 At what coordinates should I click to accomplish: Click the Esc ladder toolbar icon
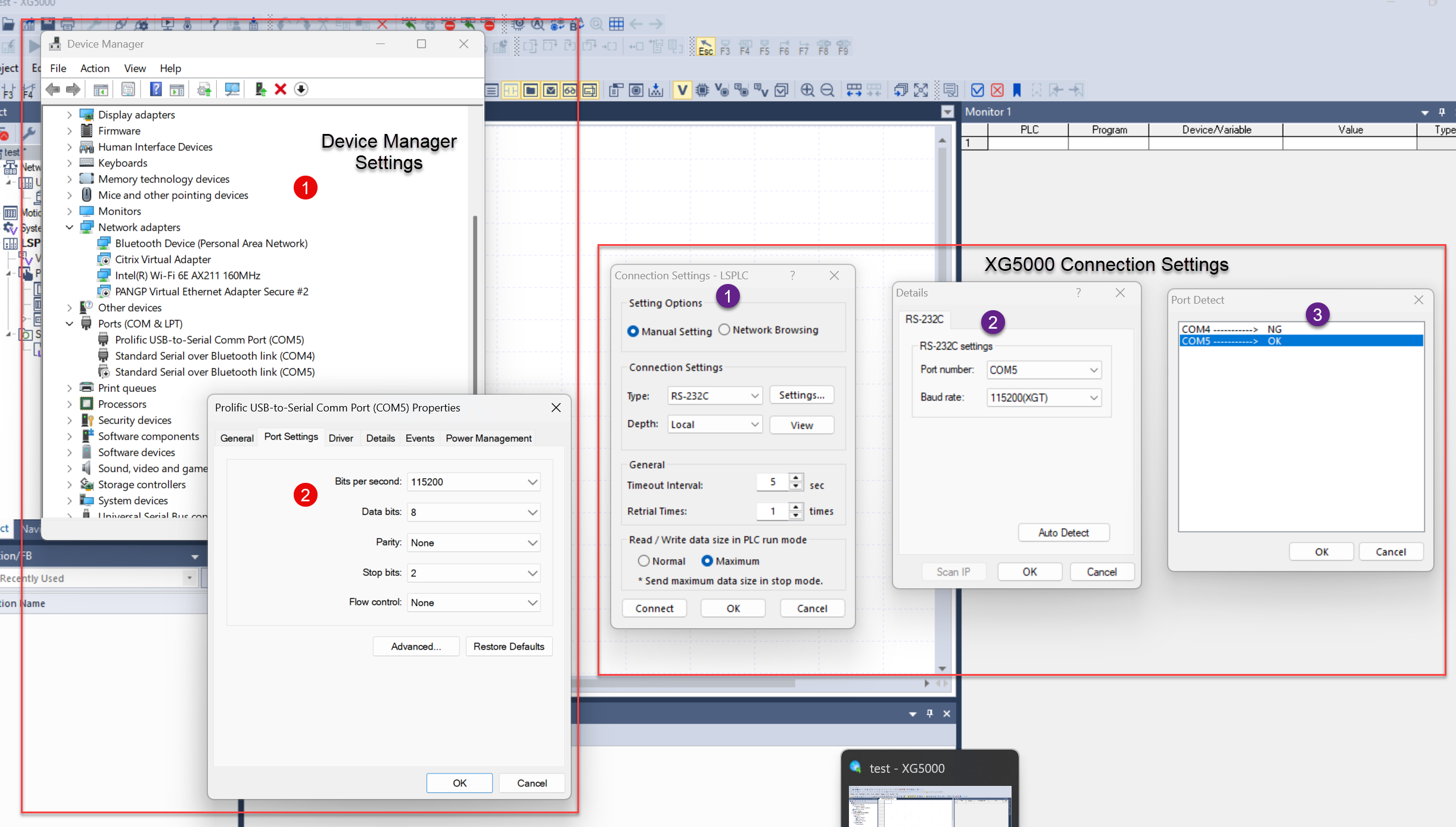pos(705,48)
